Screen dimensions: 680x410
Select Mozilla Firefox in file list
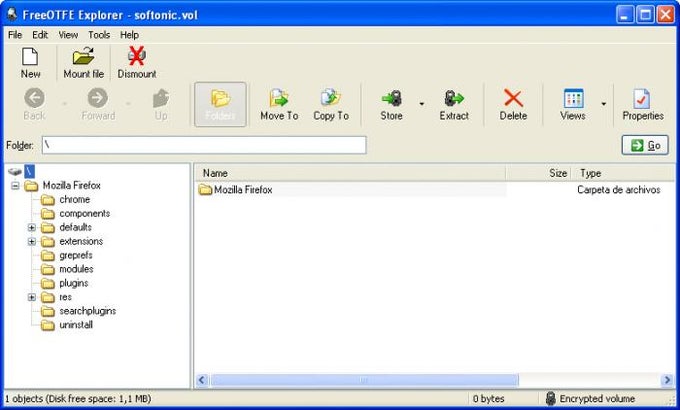(x=243, y=190)
